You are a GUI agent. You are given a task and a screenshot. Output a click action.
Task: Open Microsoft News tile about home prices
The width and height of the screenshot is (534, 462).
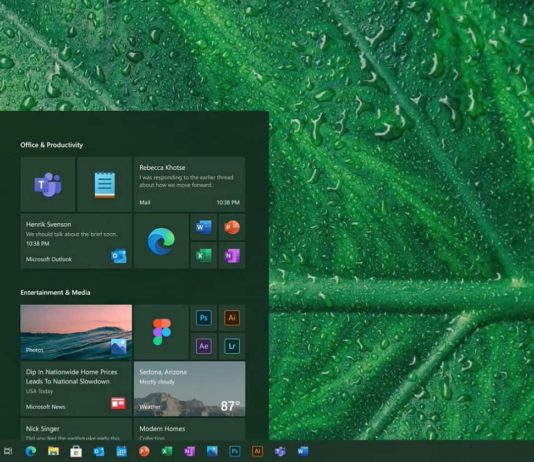click(76, 389)
